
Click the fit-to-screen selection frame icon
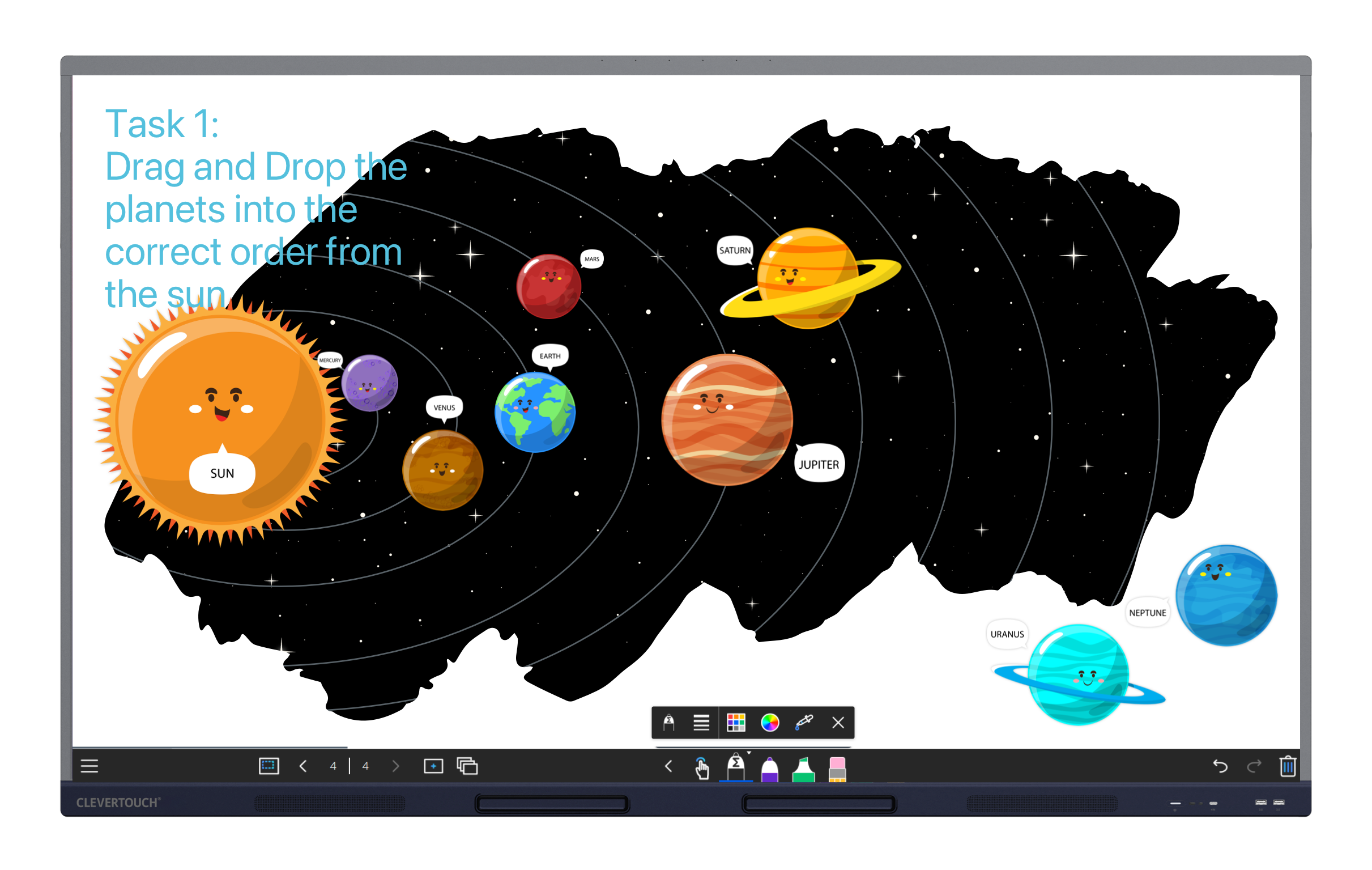(x=269, y=766)
